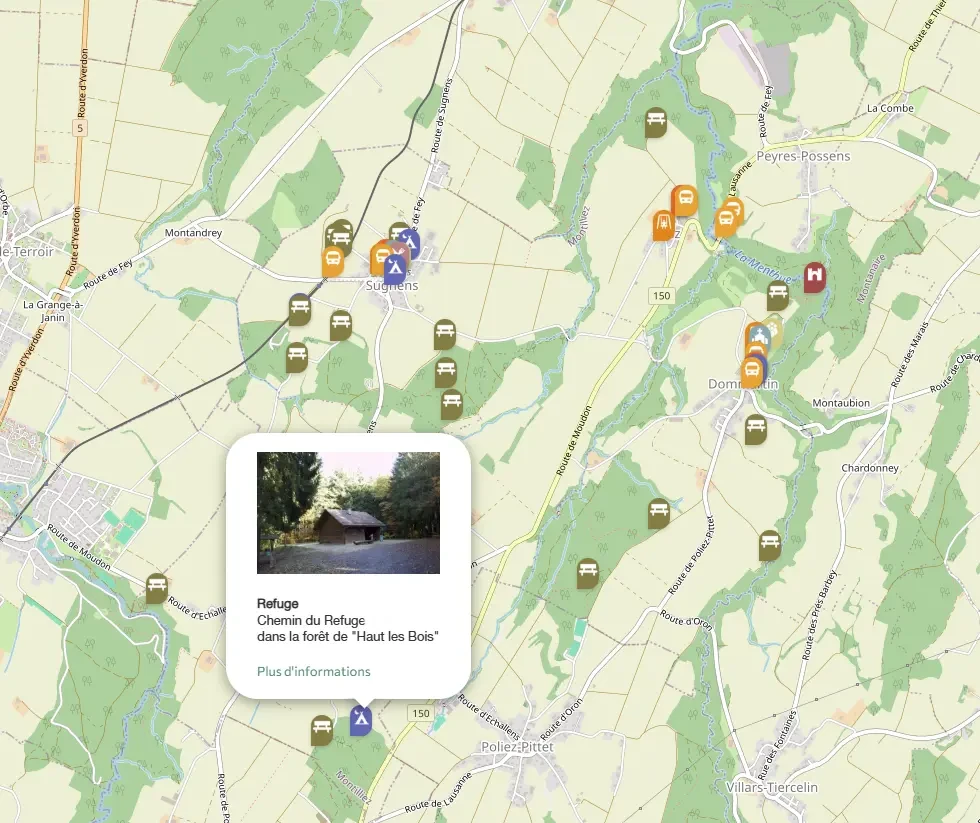Select the picnic table marker near Route d'Echallens
Screen dimensions: 980x823
pos(157,587)
